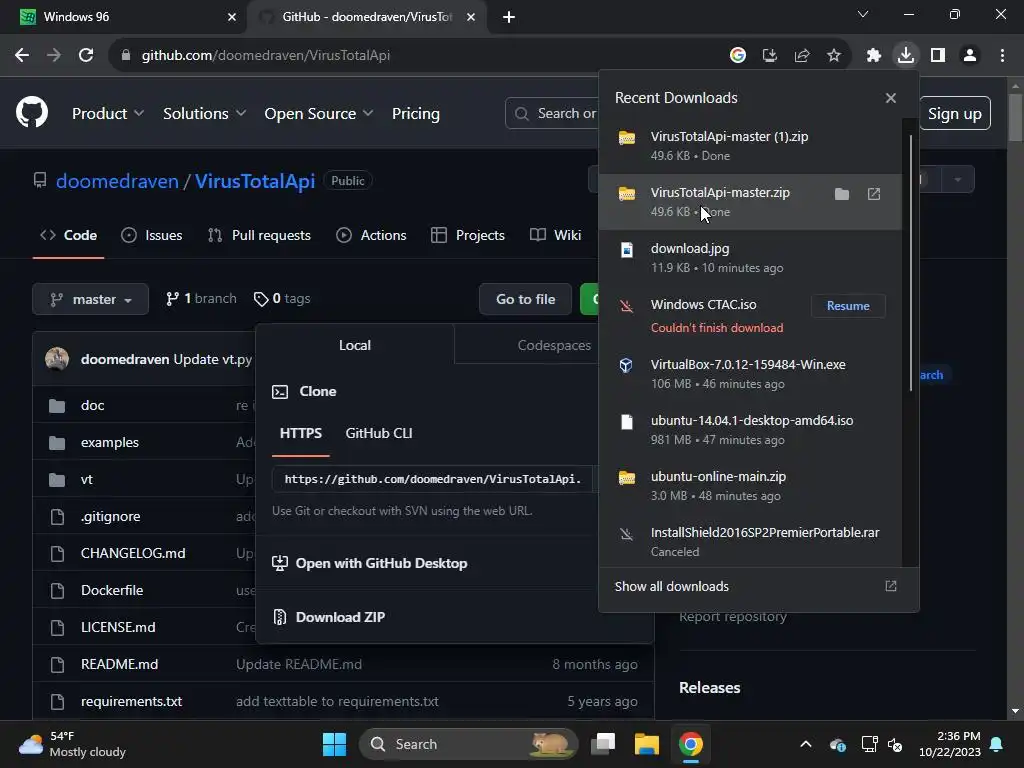Open the examples folder
This screenshot has width=1024, height=768.
pyautogui.click(x=110, y=442)
